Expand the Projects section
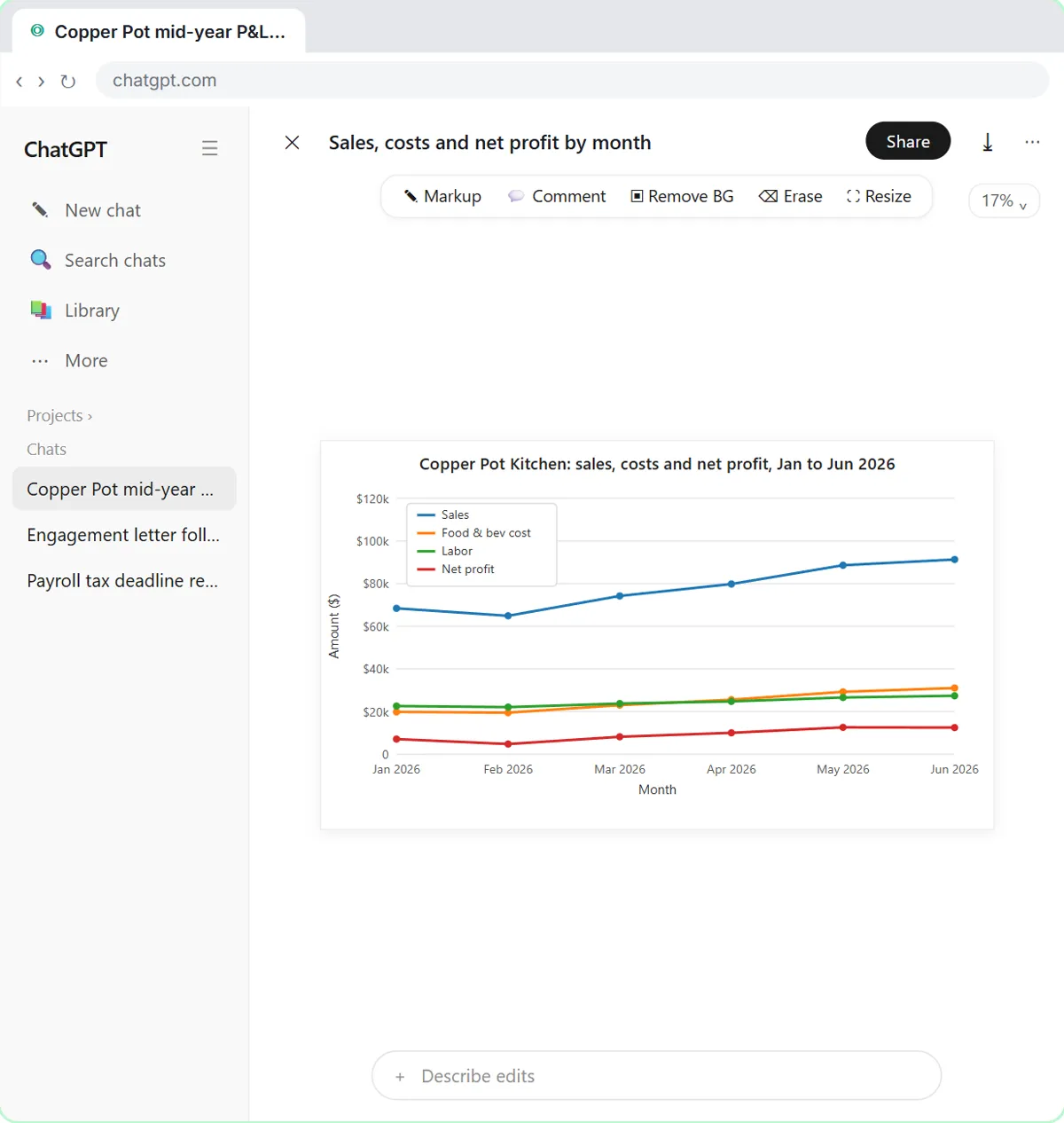The height and width of the screenshot is (1123, 1064). pyautogui.click(x=59, y=415)
